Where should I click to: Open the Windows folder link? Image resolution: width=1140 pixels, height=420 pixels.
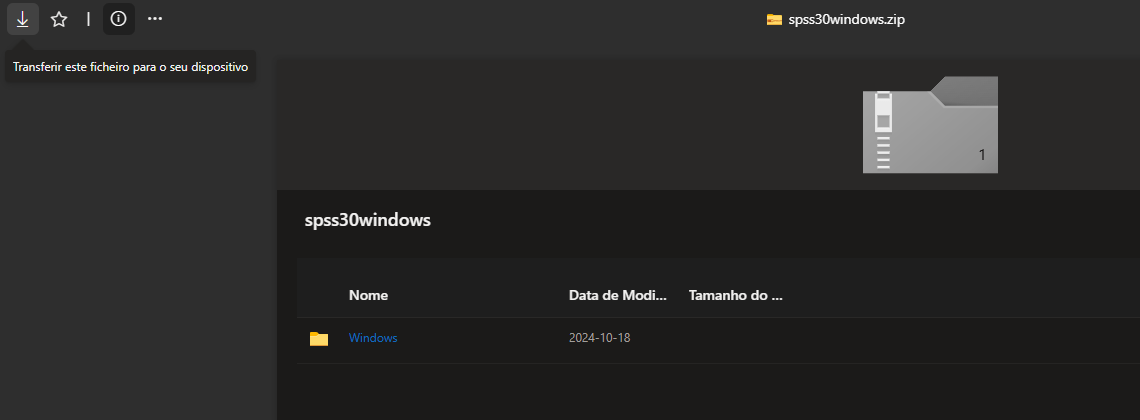point(373,338)
